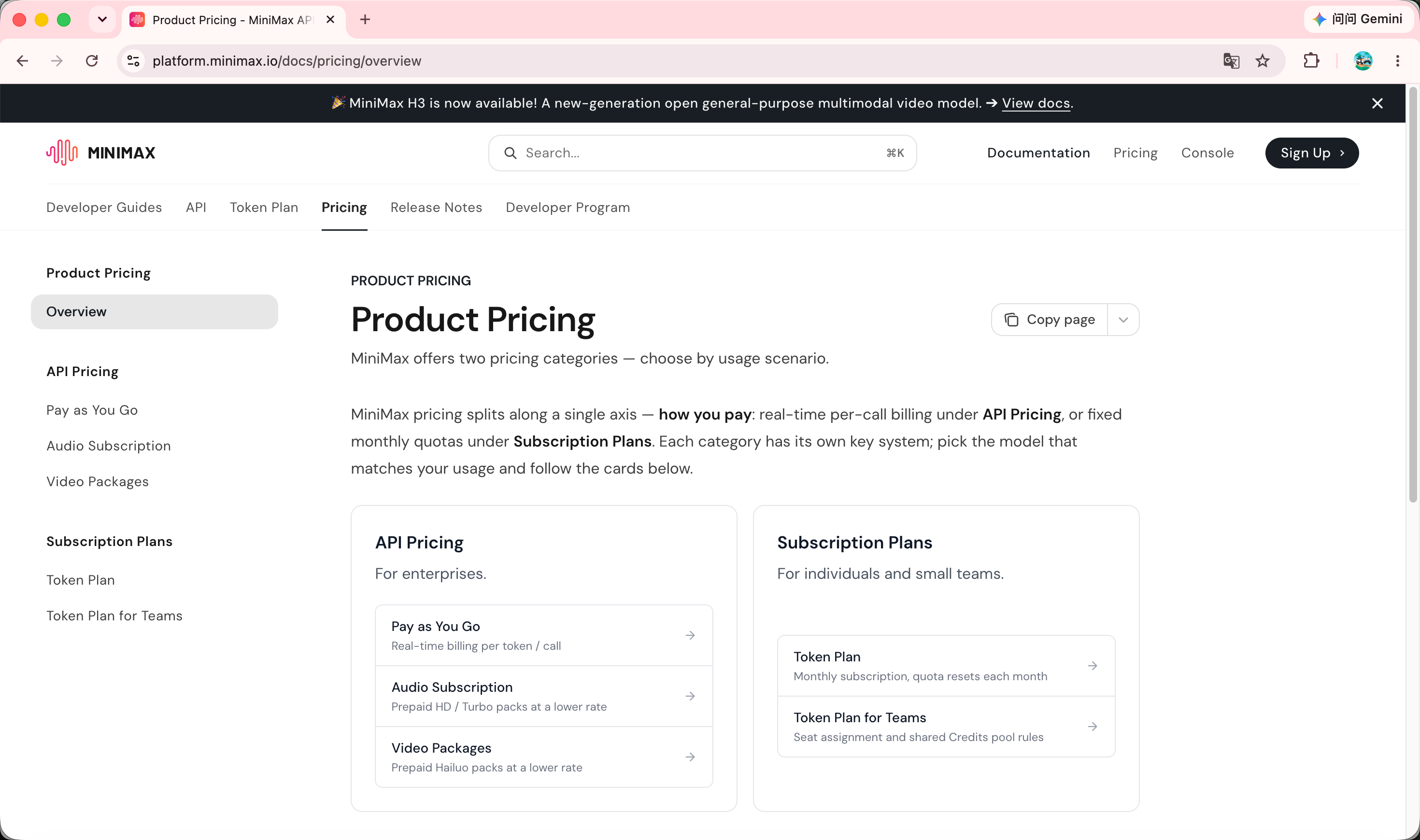Open the Gemini assistant button
Viewport: 1420px width, 840px height.
pos(1357,19)
